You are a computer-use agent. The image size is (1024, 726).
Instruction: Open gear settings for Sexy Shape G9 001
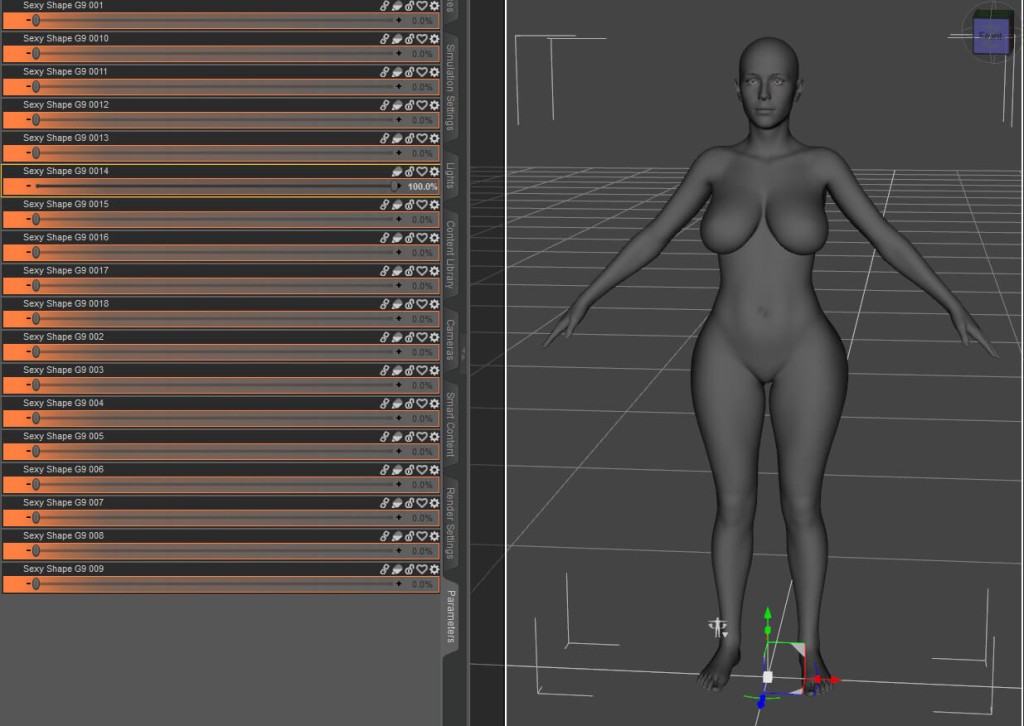click(x=434, y=6)
